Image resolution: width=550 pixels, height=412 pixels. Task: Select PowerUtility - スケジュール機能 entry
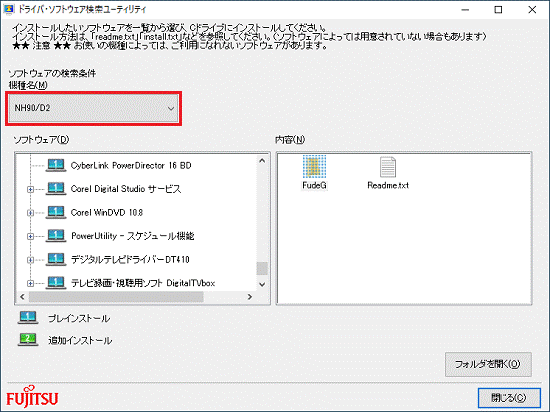pyautogui.click(x=133, y=236)
